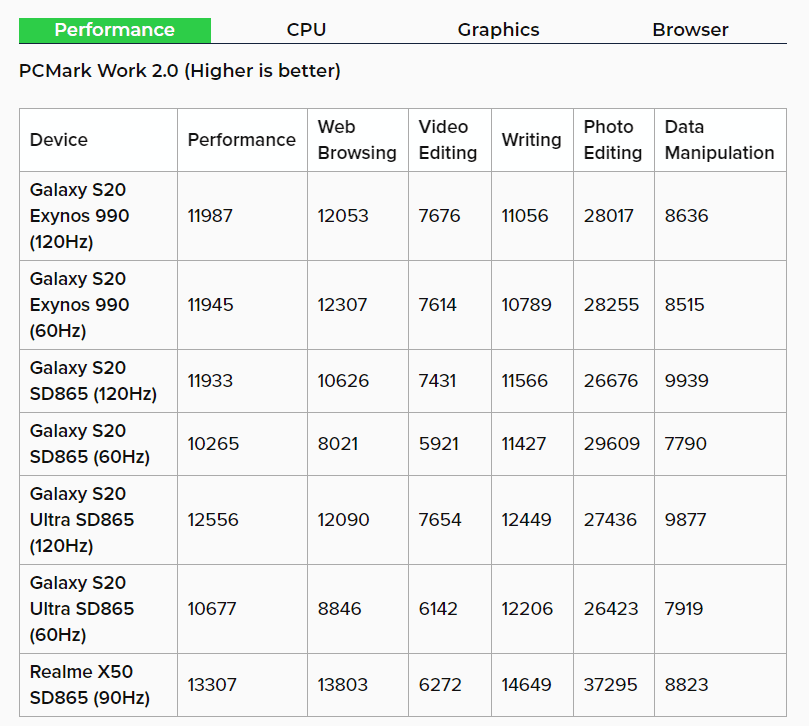The image size is (809, 726).
Task: Click the Galaxy S20 SD865 (60Hz) device cell
Action: 89,444
